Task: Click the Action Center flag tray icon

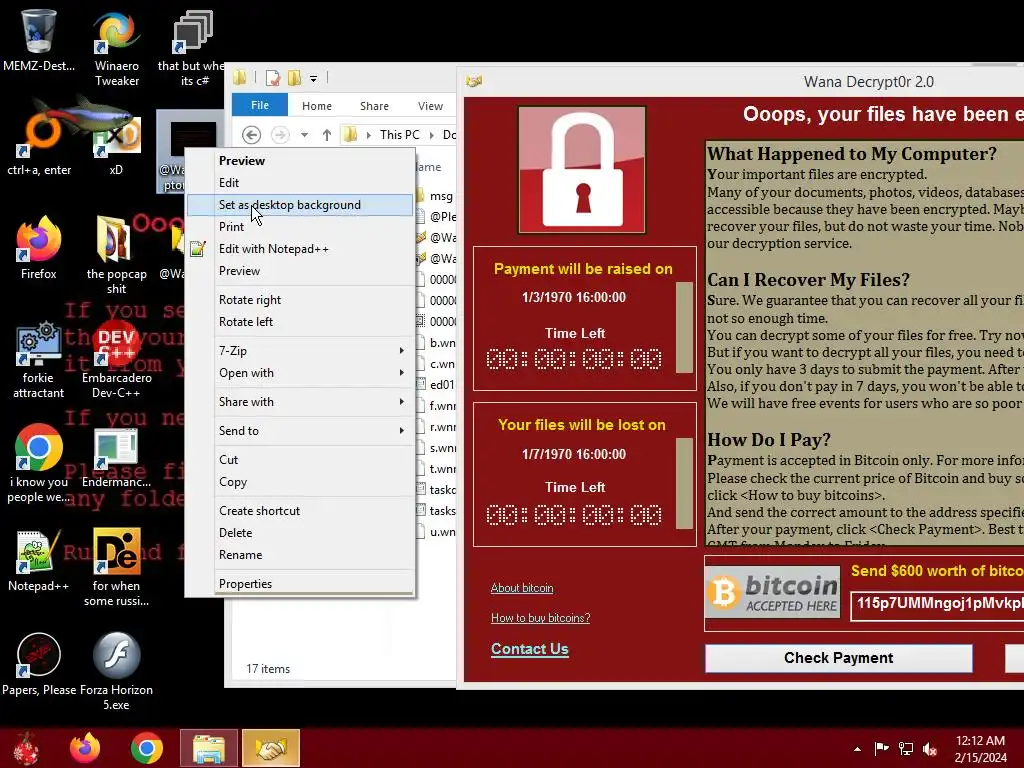Action: click(881, 749)
